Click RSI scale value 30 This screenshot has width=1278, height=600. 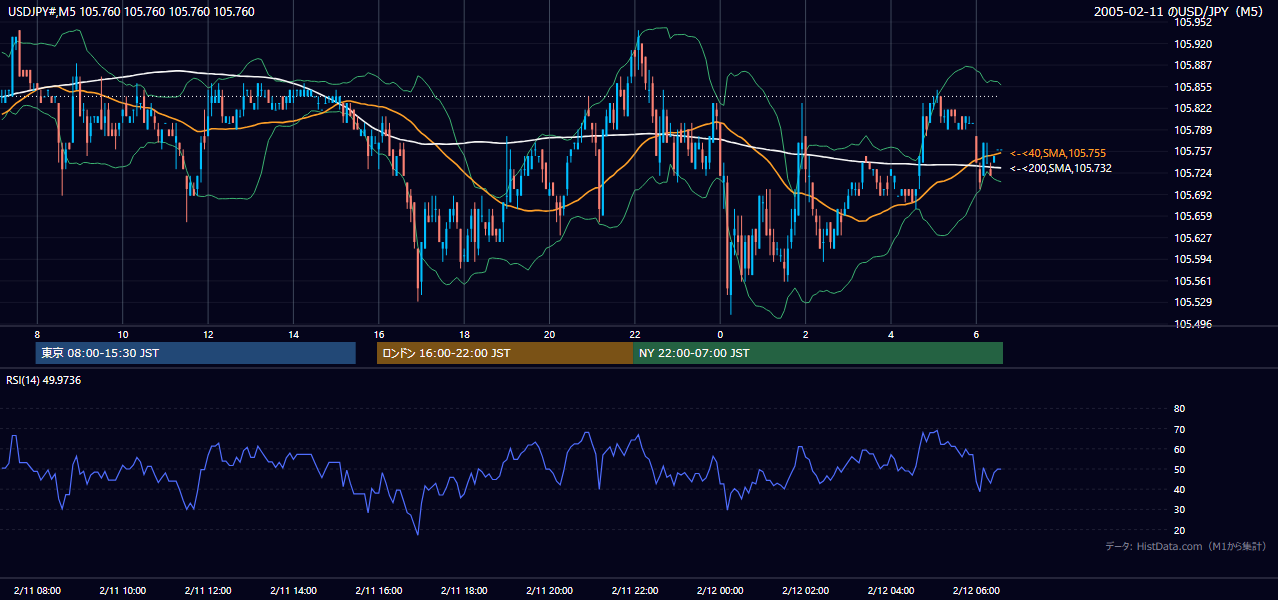click(x=1180, y=509)
